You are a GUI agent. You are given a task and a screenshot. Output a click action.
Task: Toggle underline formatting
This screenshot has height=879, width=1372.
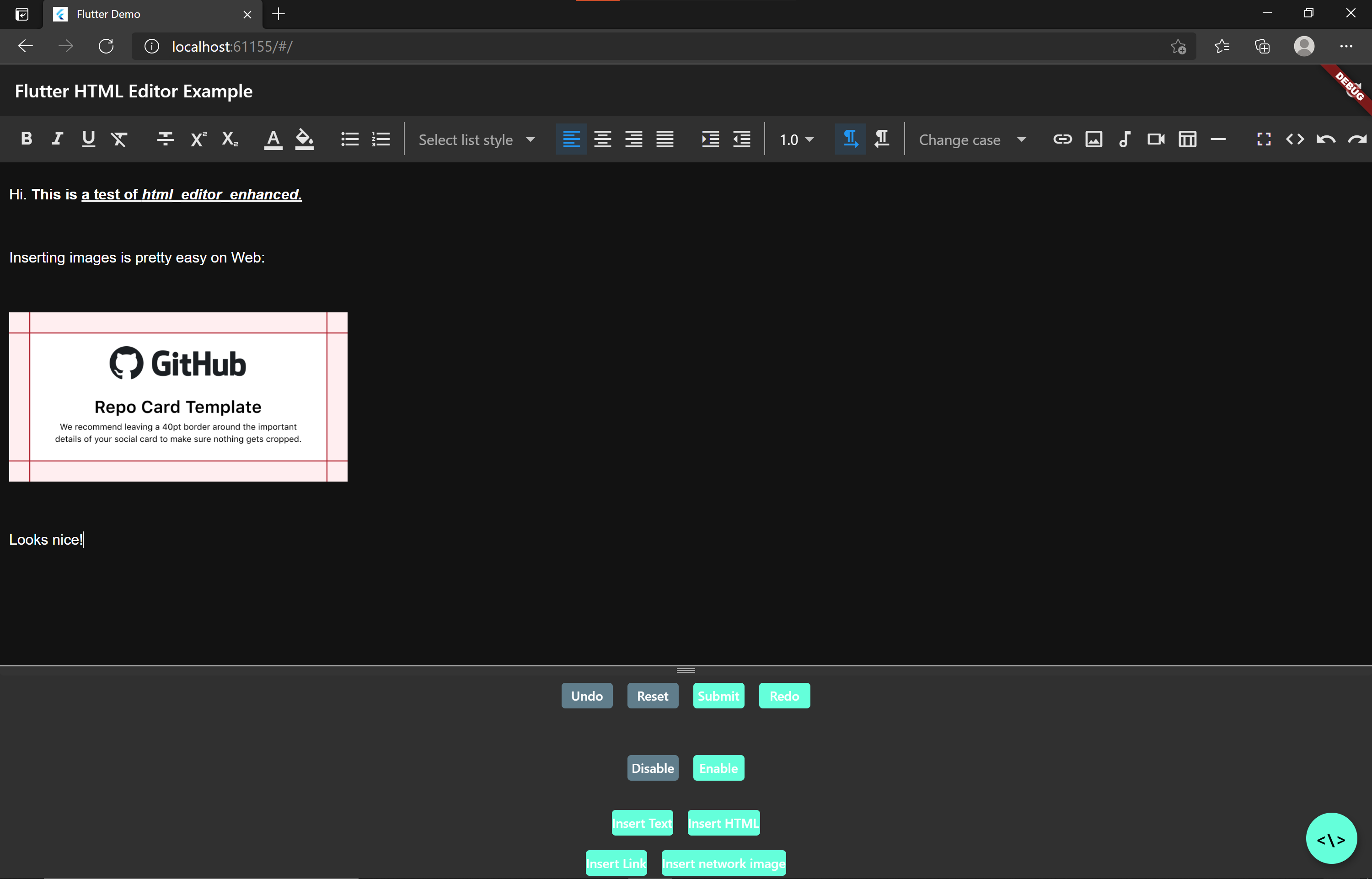tap(88, 139)
